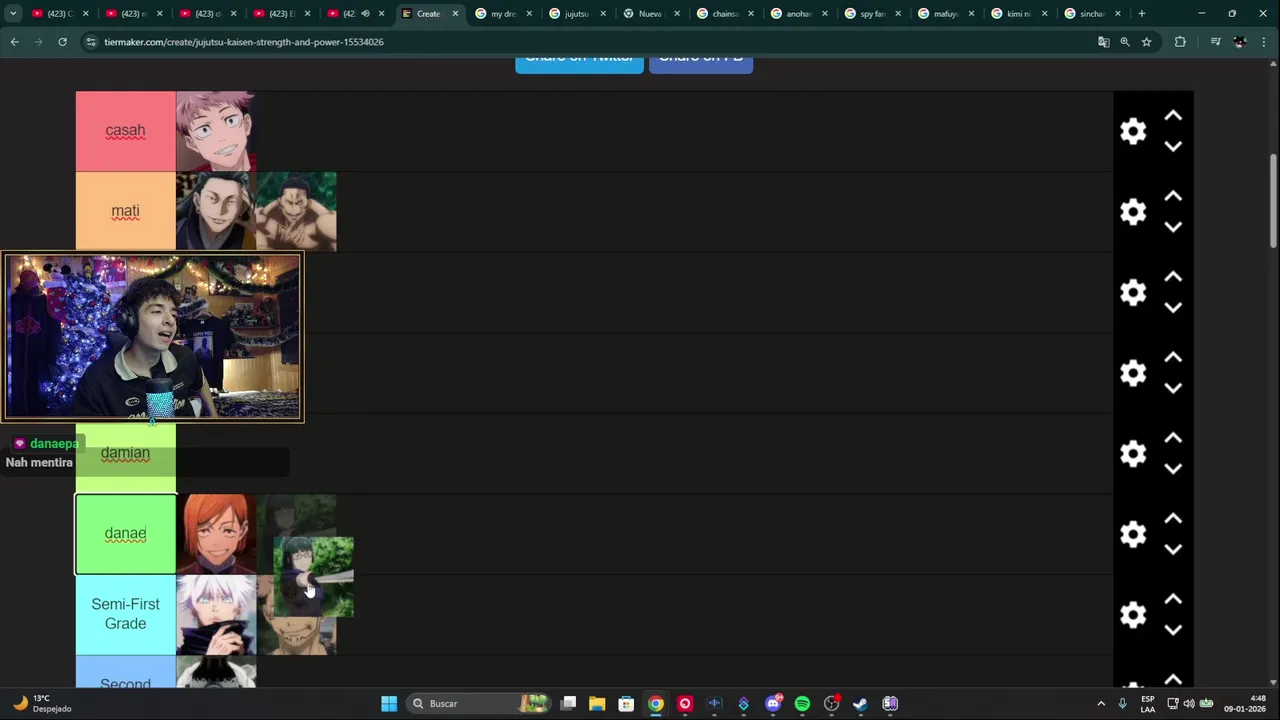Viewport: 1280px width, 720px height.
Task: Move mati tier down with arrow
Action: 1173,227
